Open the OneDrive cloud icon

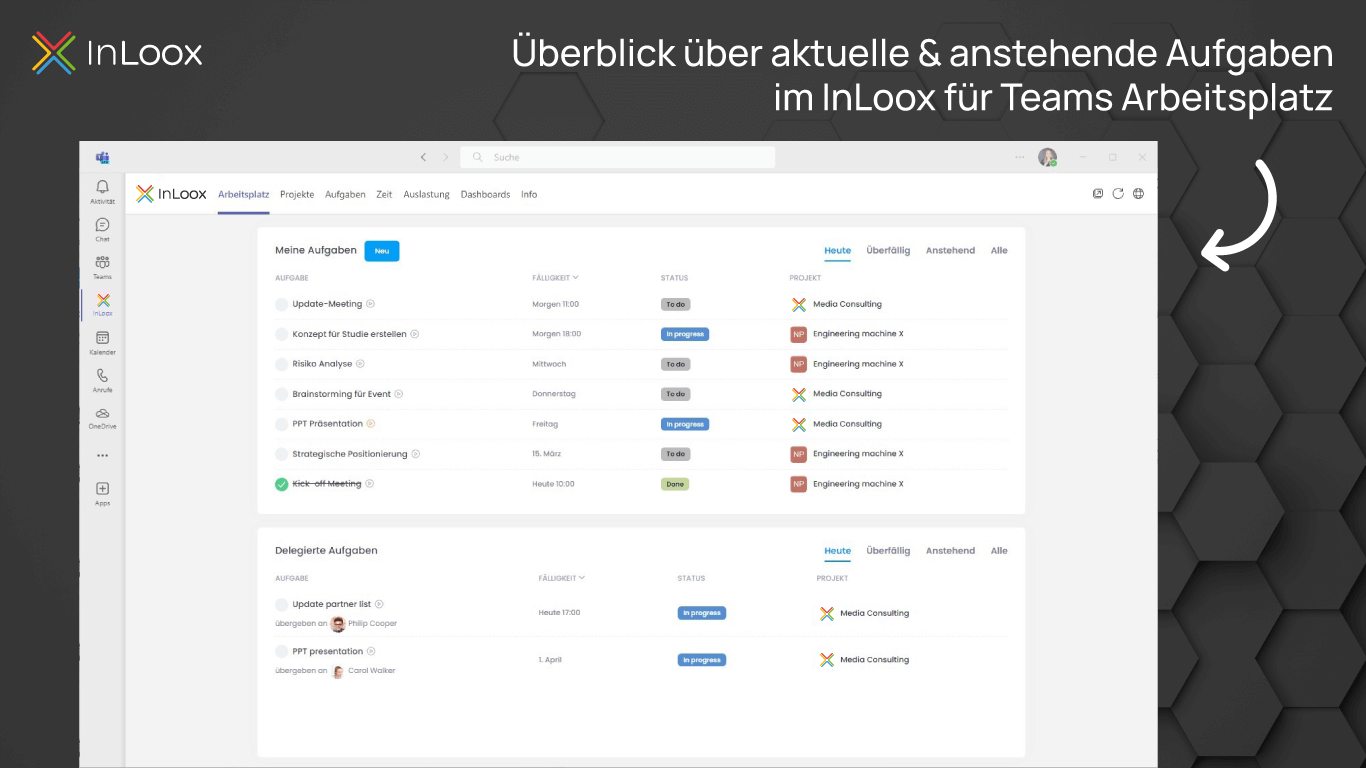tap(102, 413)
